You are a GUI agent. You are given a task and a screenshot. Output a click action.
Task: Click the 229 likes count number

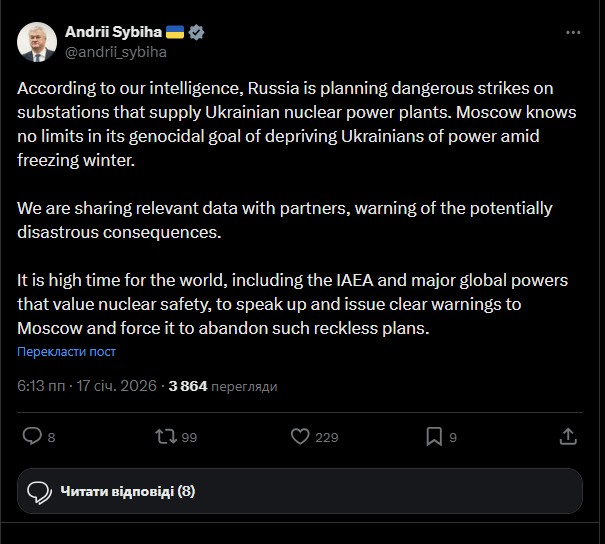327,437
